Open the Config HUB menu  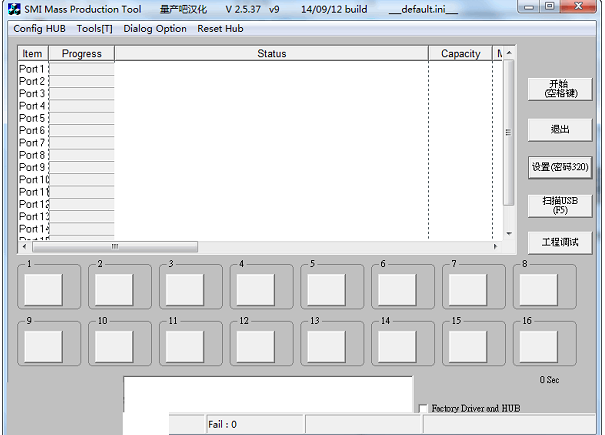point(40,28)
